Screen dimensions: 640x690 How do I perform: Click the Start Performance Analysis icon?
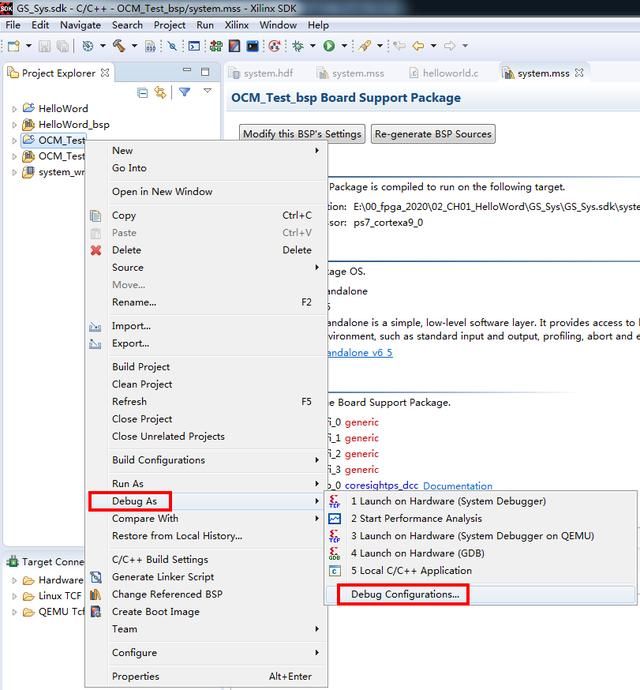pyautogui.click(x=335, y=519)
